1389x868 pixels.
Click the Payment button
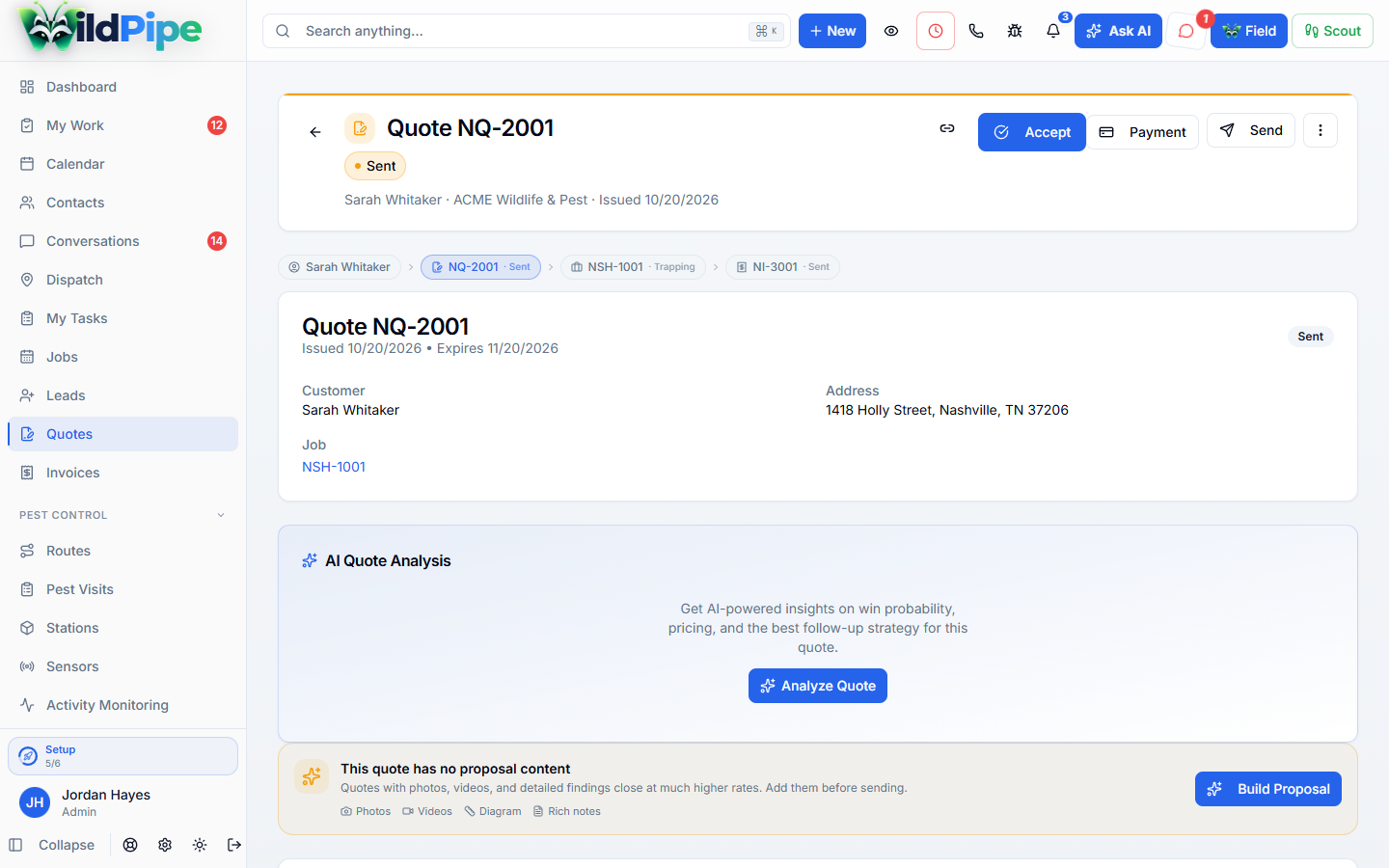pos(1144,132)
